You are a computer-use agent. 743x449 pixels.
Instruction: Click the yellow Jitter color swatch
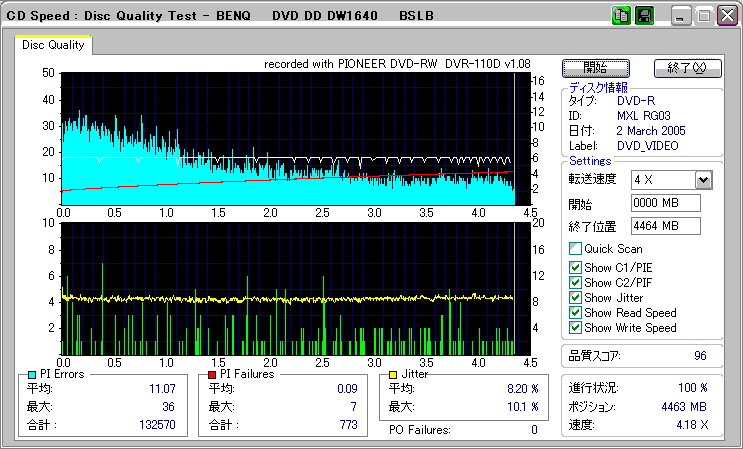[394, 374]
